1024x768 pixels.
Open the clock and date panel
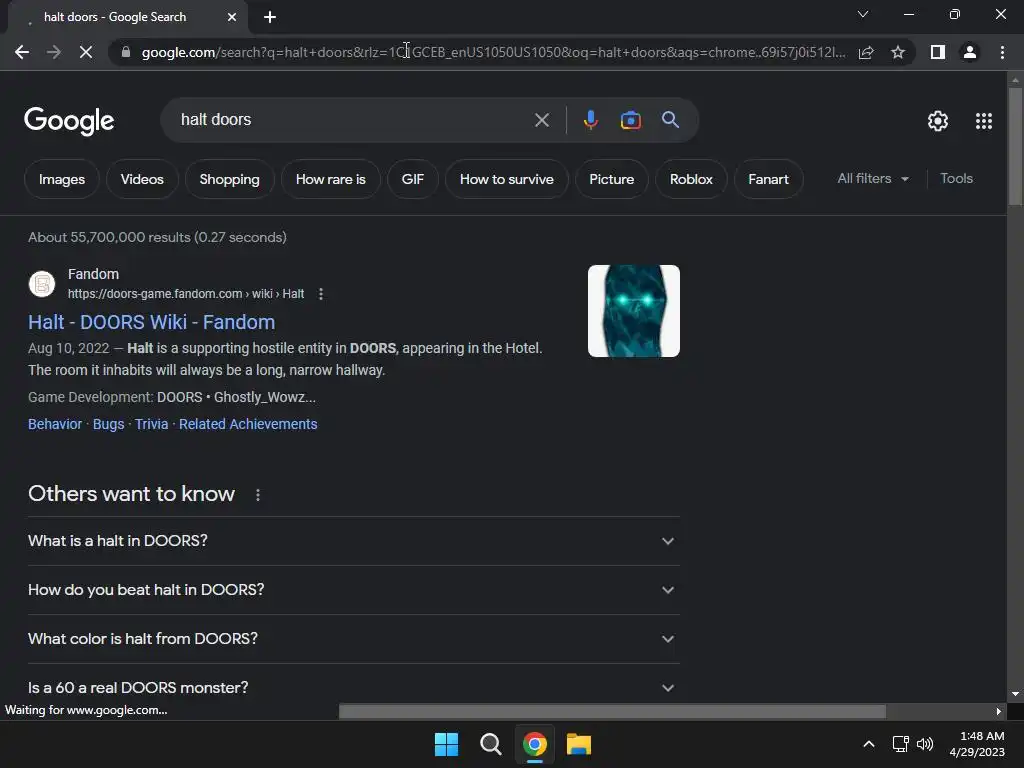(977, 744)
